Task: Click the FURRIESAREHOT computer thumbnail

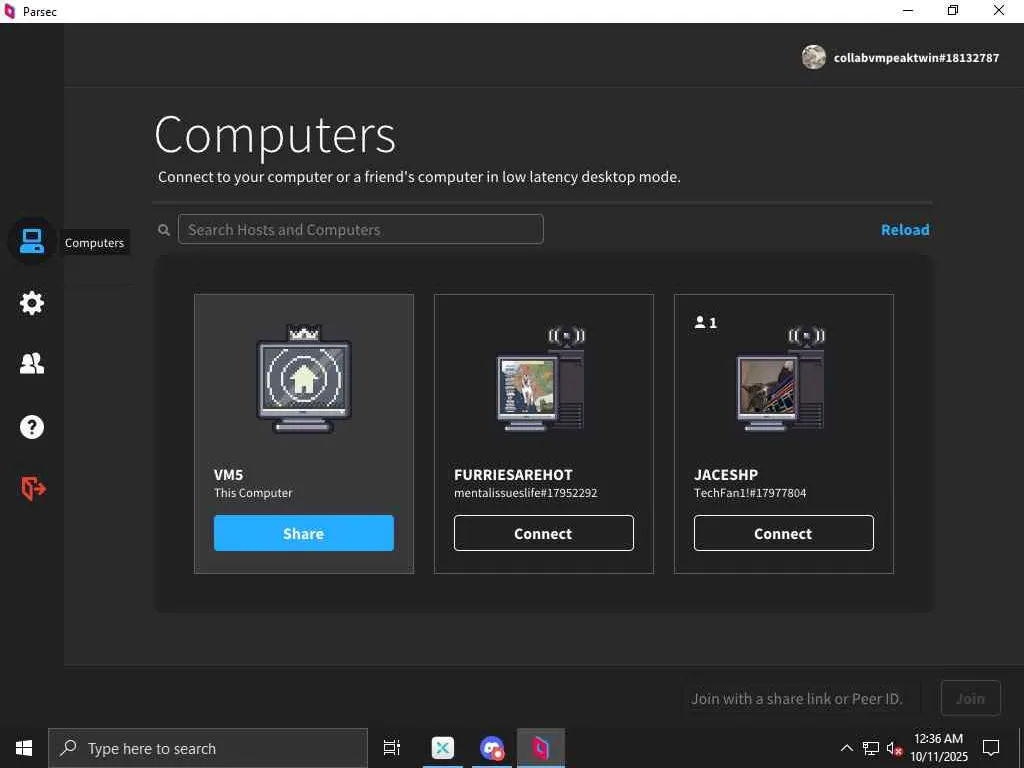Action: coord(541,379)
